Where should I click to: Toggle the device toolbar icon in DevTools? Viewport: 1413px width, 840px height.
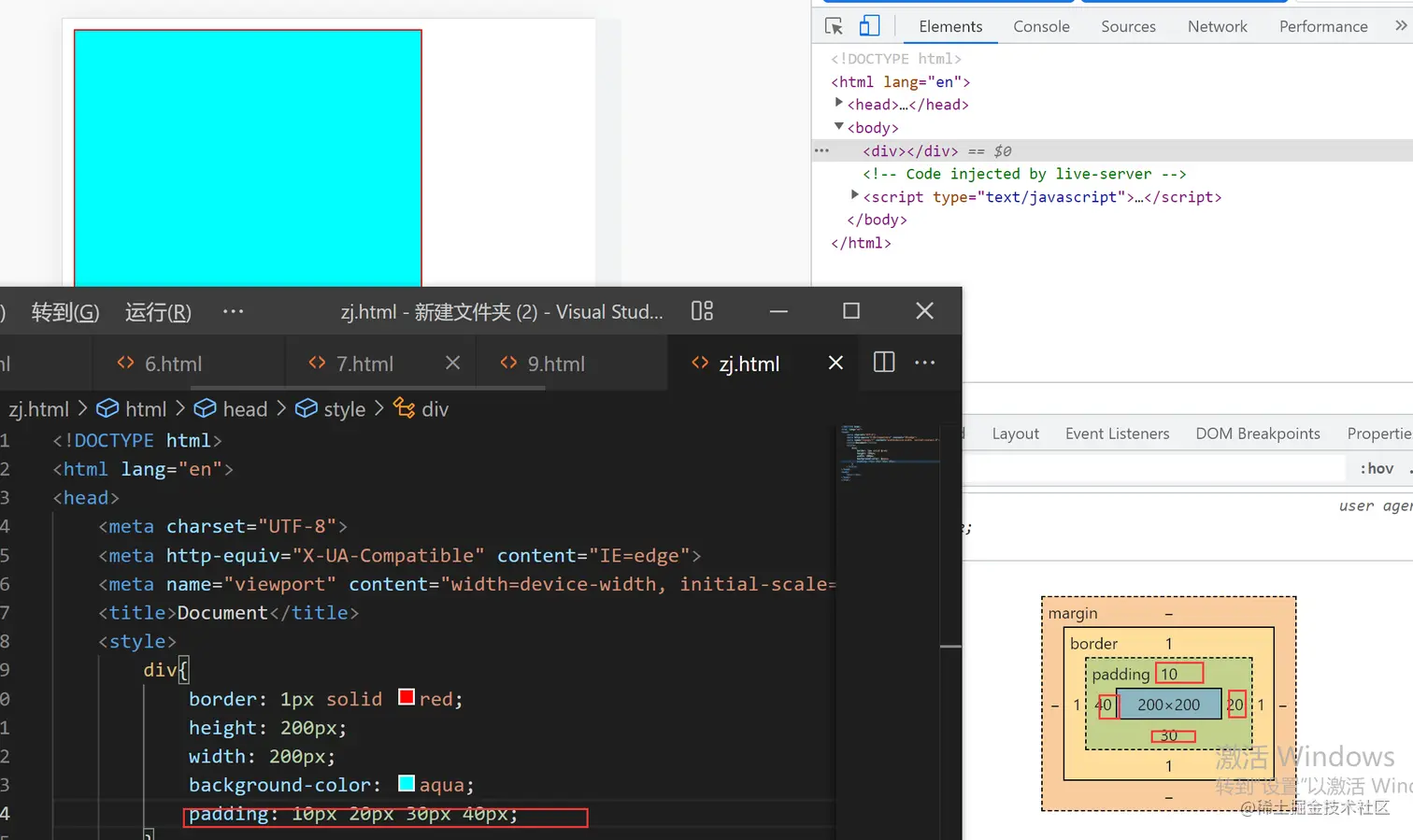pyautogui.click(x=869, y=26)
